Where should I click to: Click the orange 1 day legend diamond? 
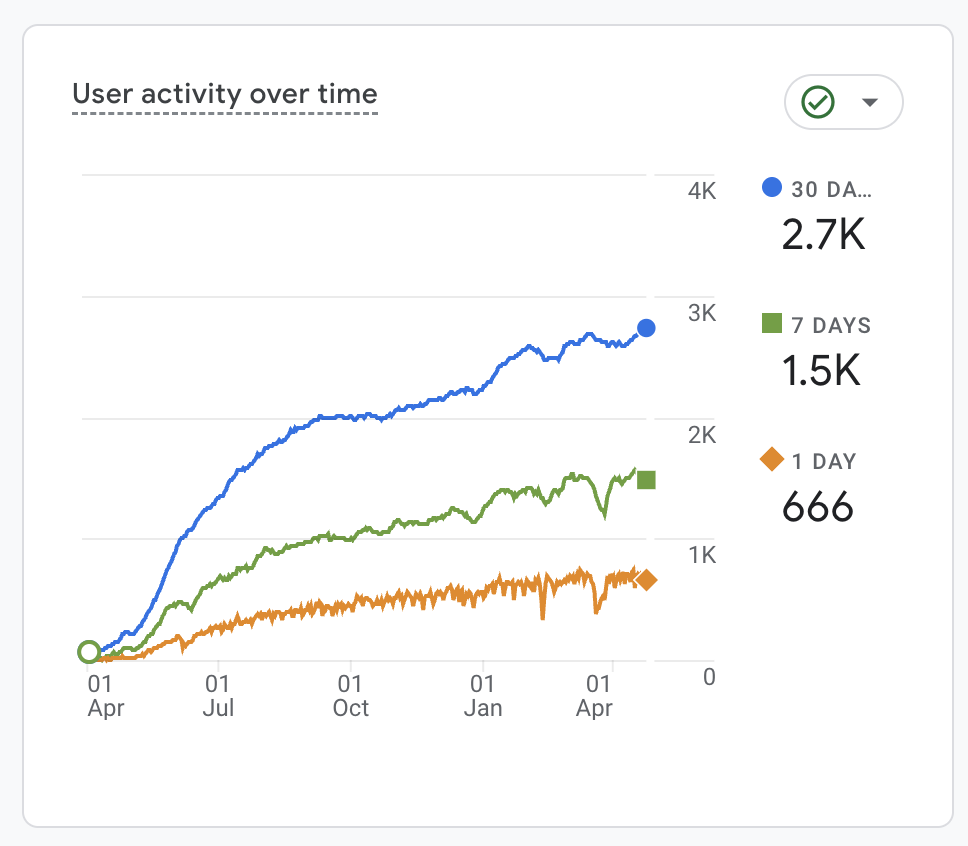[772, 460]
